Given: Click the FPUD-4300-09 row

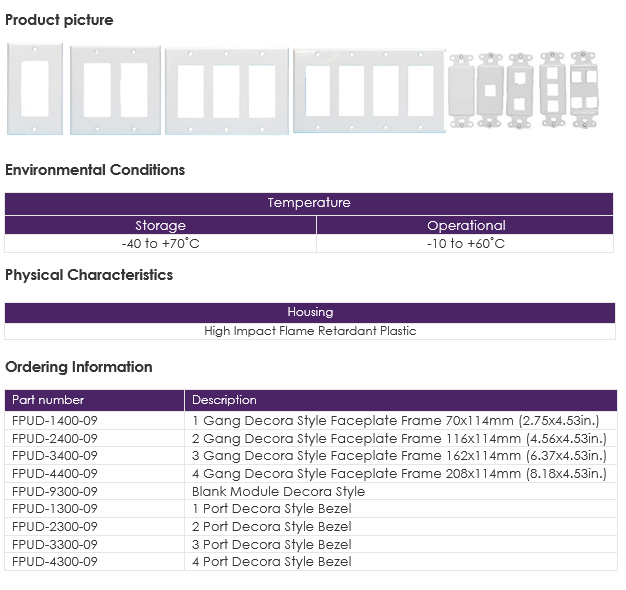Looking at the screenshot, I should click(x=311, y=562).
